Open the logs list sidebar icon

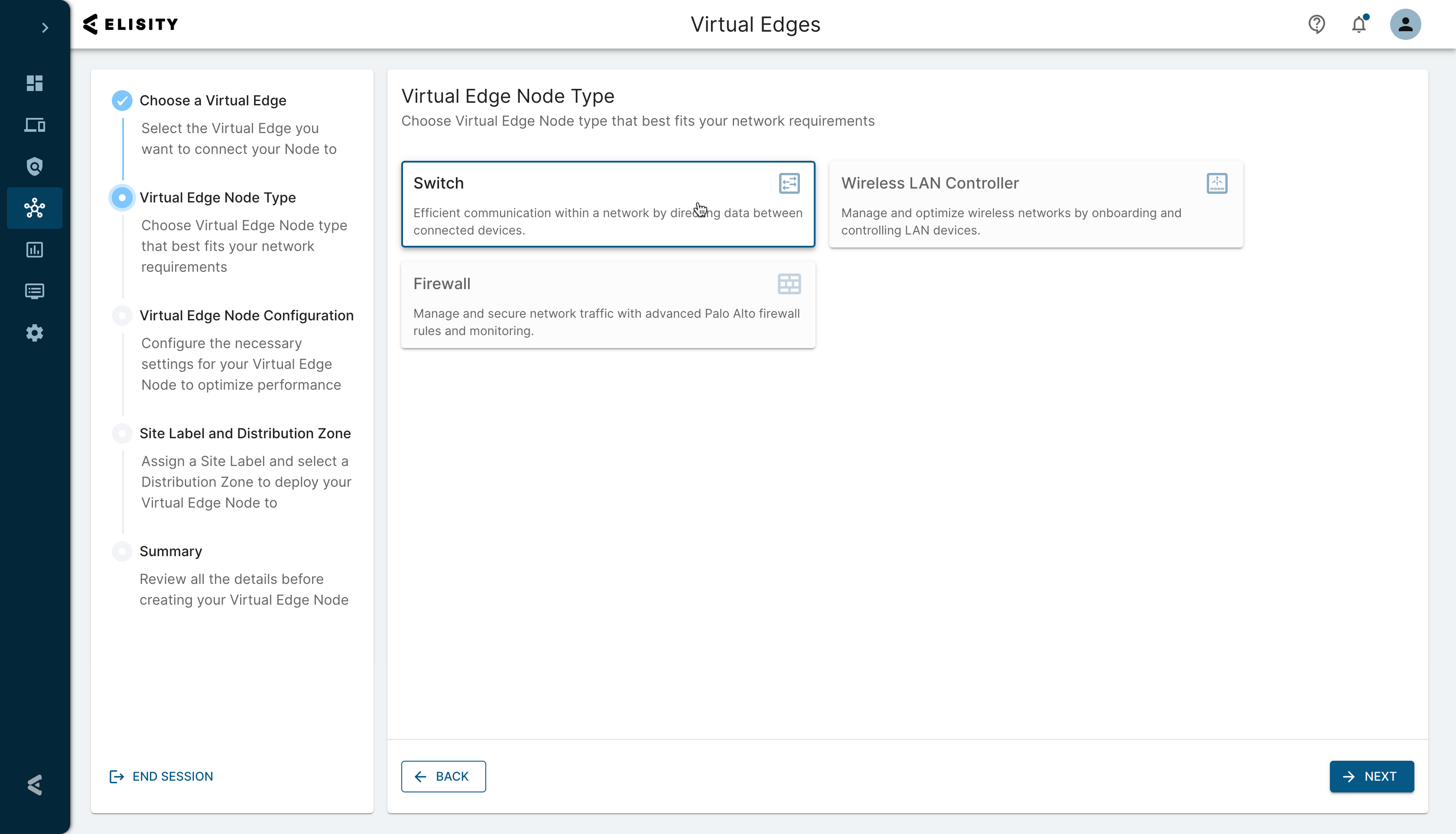point(34,292)
